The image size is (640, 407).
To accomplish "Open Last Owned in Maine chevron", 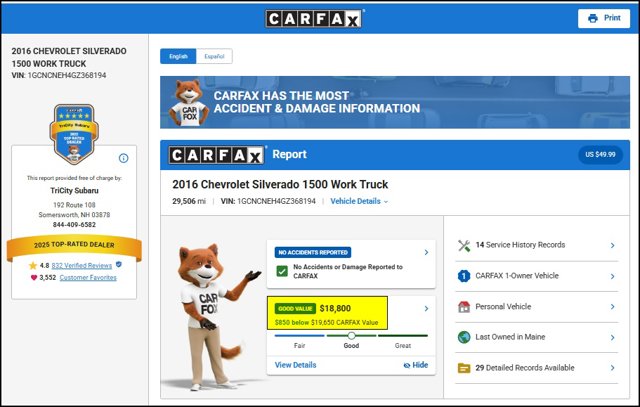I will [613, 338].
